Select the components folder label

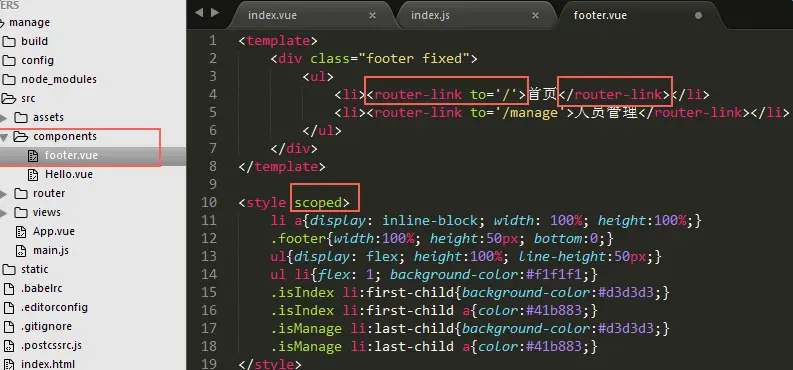tap(65, 136)
